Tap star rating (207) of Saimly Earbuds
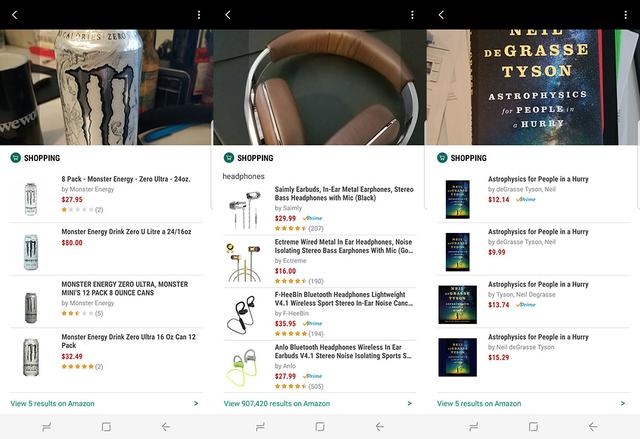 [299, 228]
